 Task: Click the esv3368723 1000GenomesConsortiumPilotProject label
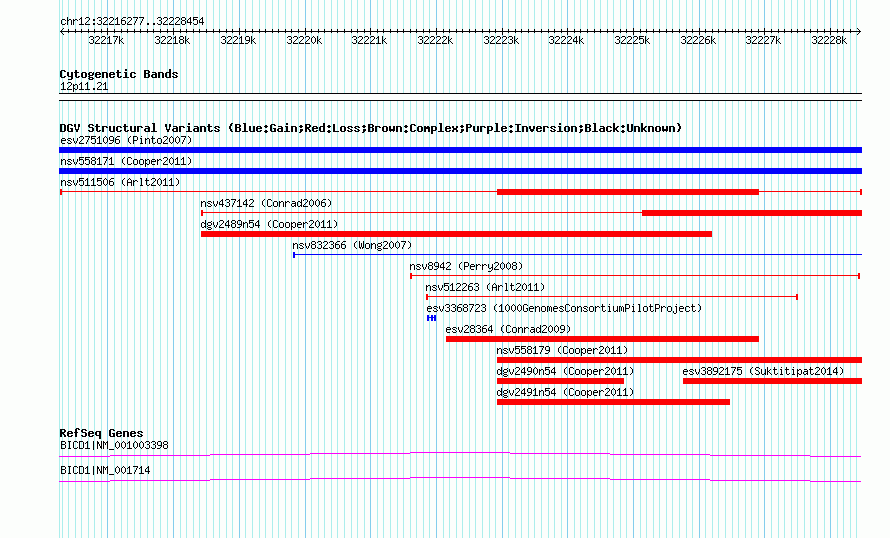[x=564, y=308]
